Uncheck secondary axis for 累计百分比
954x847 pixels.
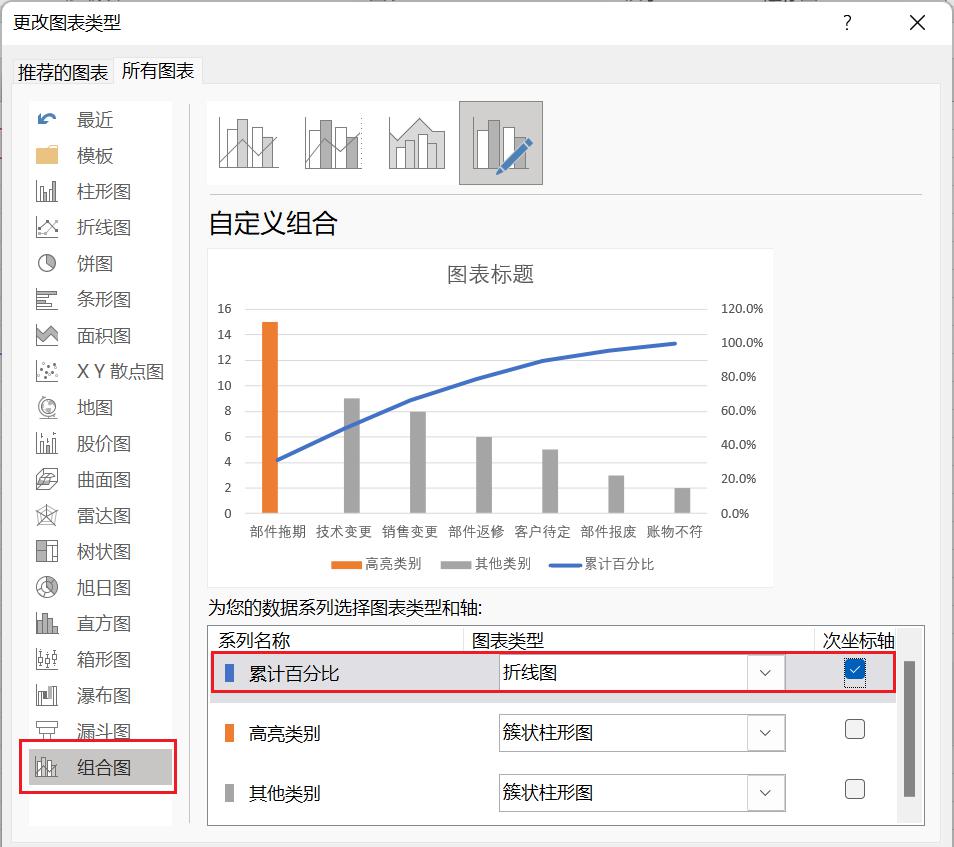pyautogui.click(x=855, y=669)
